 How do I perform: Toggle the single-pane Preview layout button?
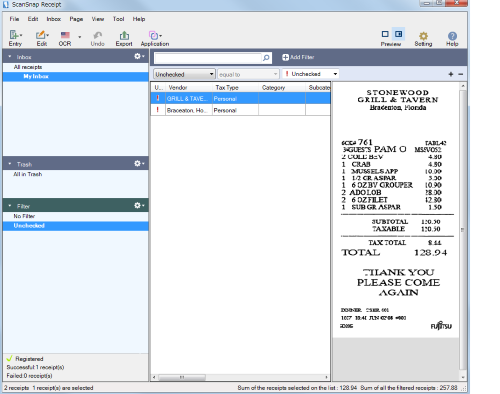[385, 34]
